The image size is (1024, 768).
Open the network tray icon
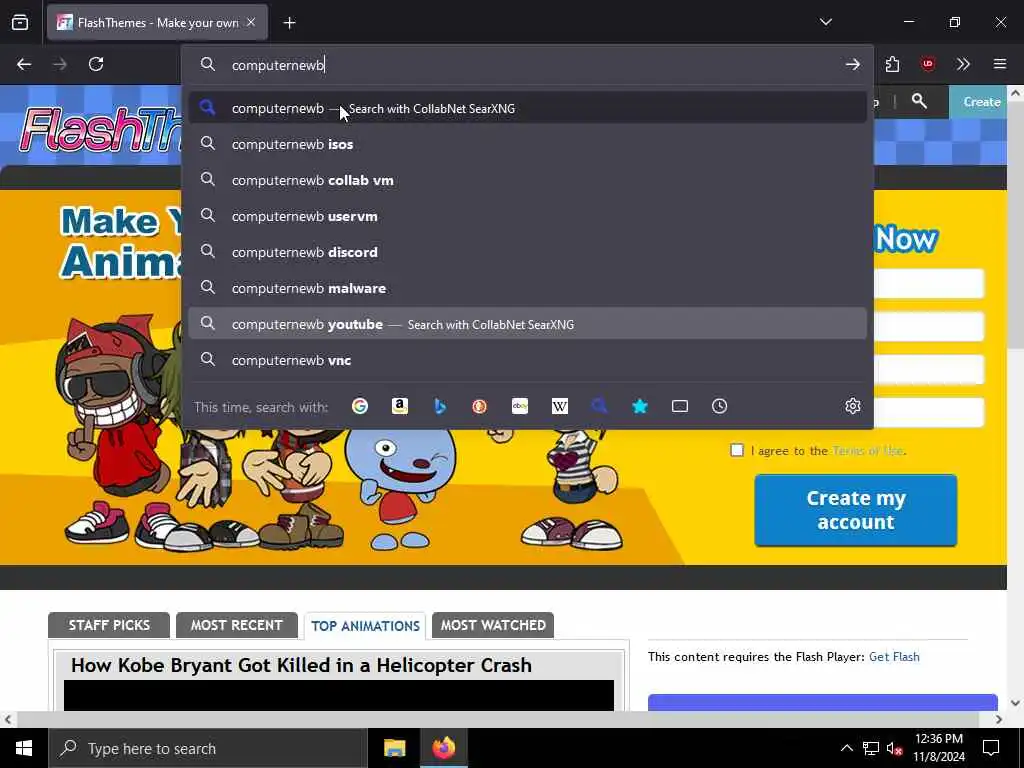pyautogui.click(x=871, y=748)
